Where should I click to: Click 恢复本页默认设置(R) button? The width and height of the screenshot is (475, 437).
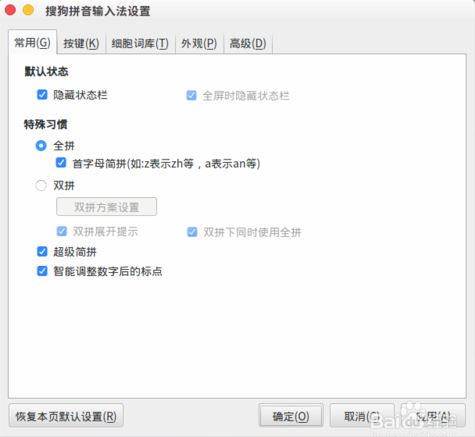click(x=66, y=416)
